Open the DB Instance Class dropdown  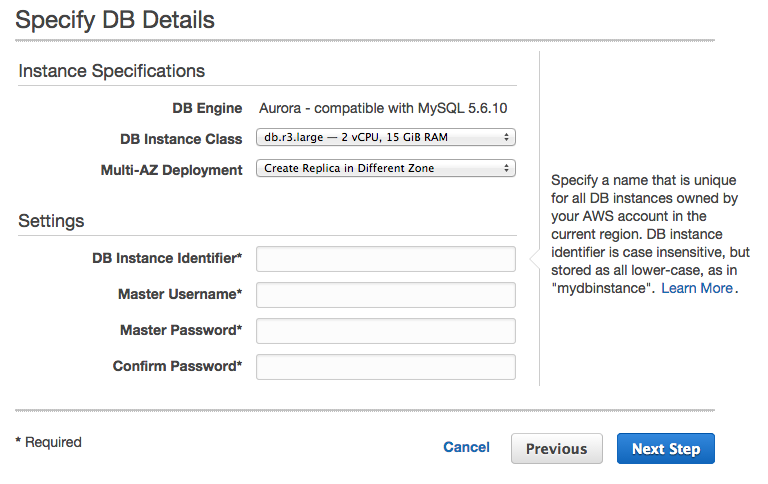click(x=386, y=138)
